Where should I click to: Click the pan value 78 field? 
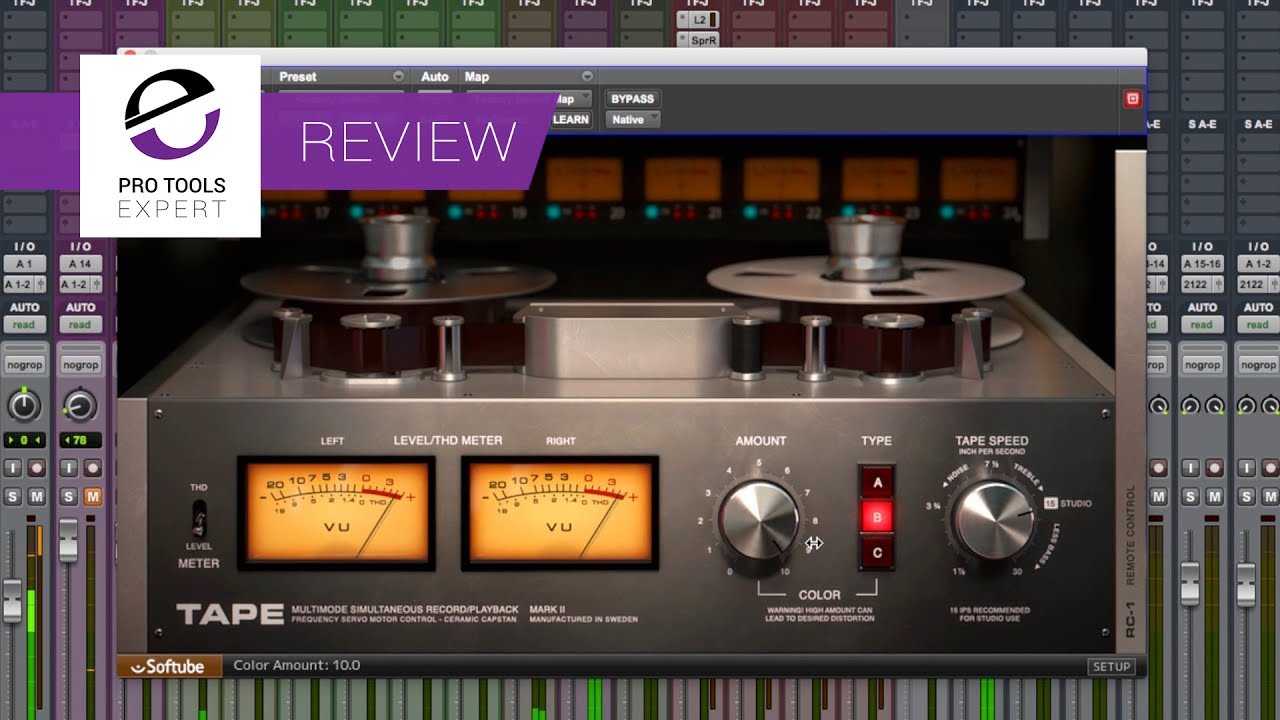tap(80, 440)
